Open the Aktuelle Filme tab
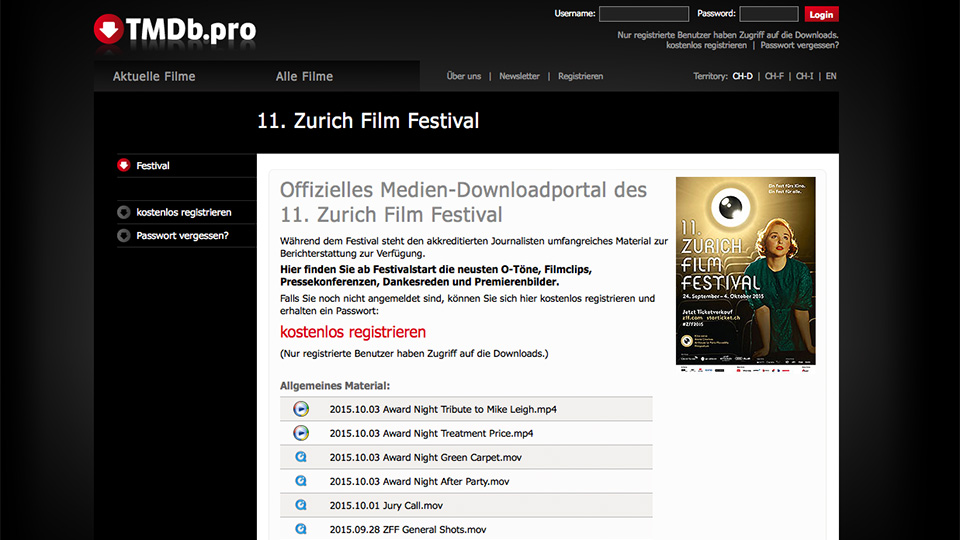This screenshot has height=540, width=960. (x=154, y=76)
